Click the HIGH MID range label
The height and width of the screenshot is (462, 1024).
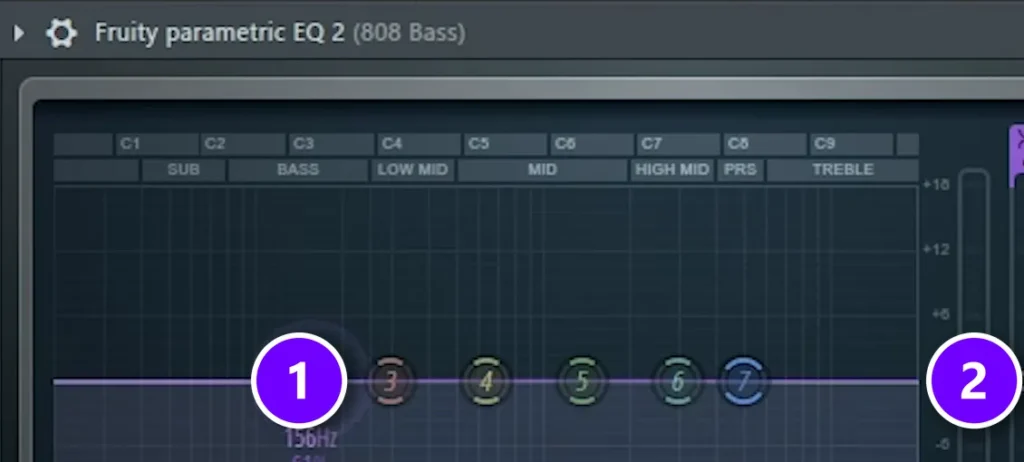click(672, 170)
